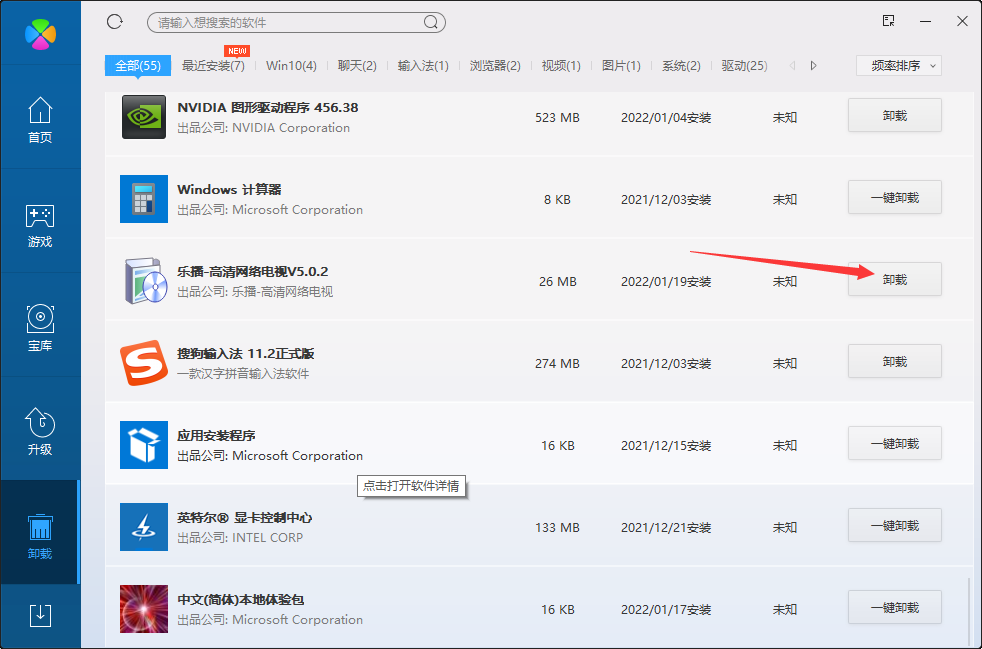Click the title 英特尔® 显卡控制中心
This screenshot has width=982, height=649.
(244, 518)
